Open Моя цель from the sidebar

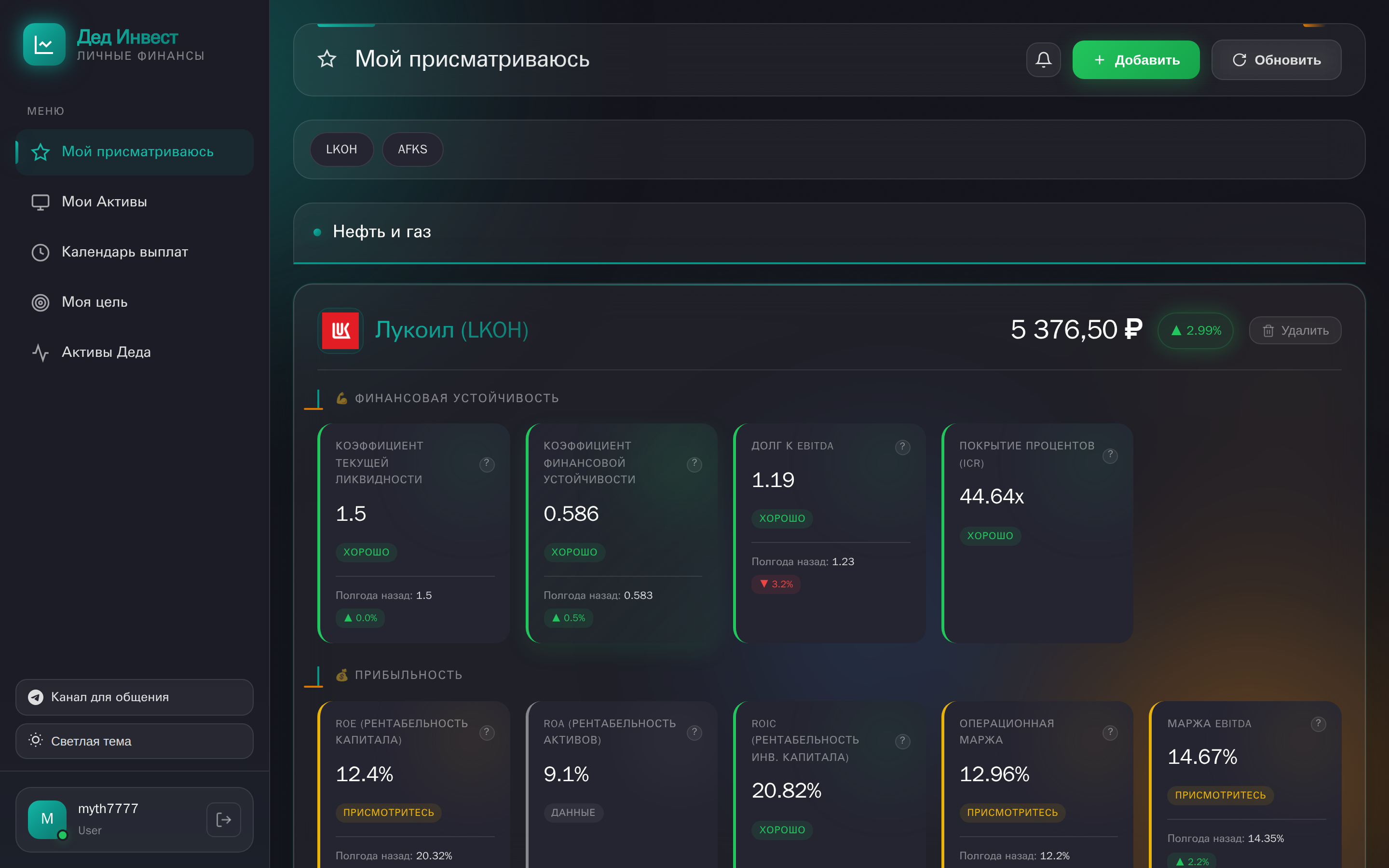coord(94,302)
